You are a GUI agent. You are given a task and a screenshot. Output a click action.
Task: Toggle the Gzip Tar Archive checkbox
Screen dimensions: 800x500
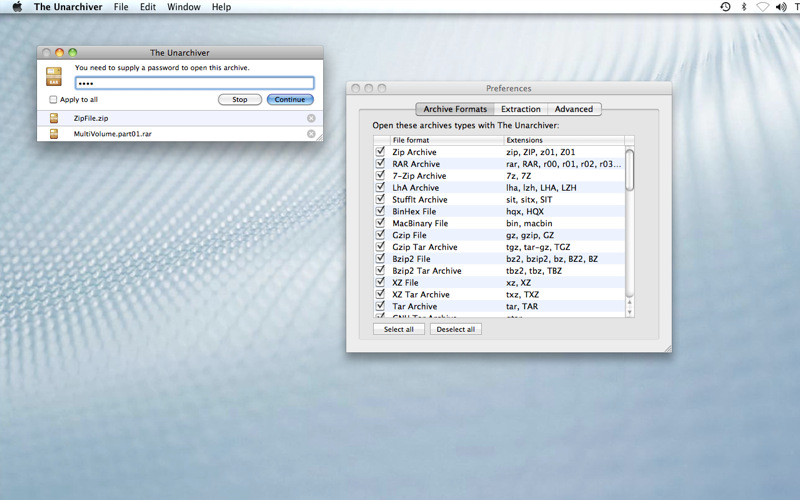(x=380, y=246)
